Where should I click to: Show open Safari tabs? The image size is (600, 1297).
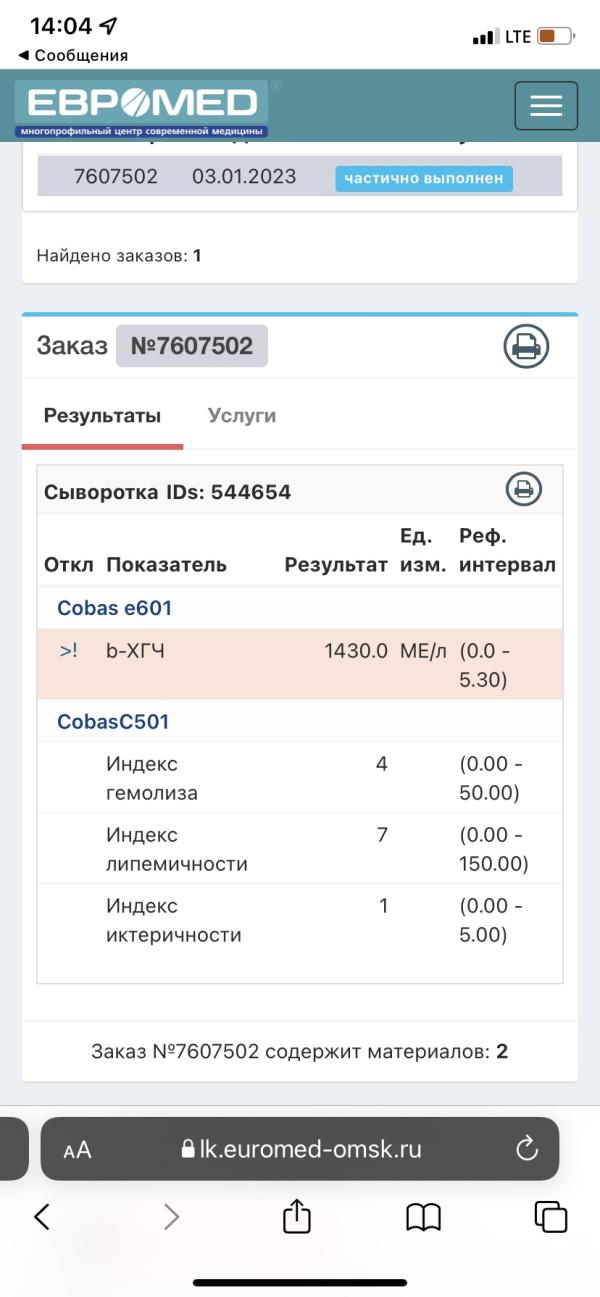coord(551,1217)
